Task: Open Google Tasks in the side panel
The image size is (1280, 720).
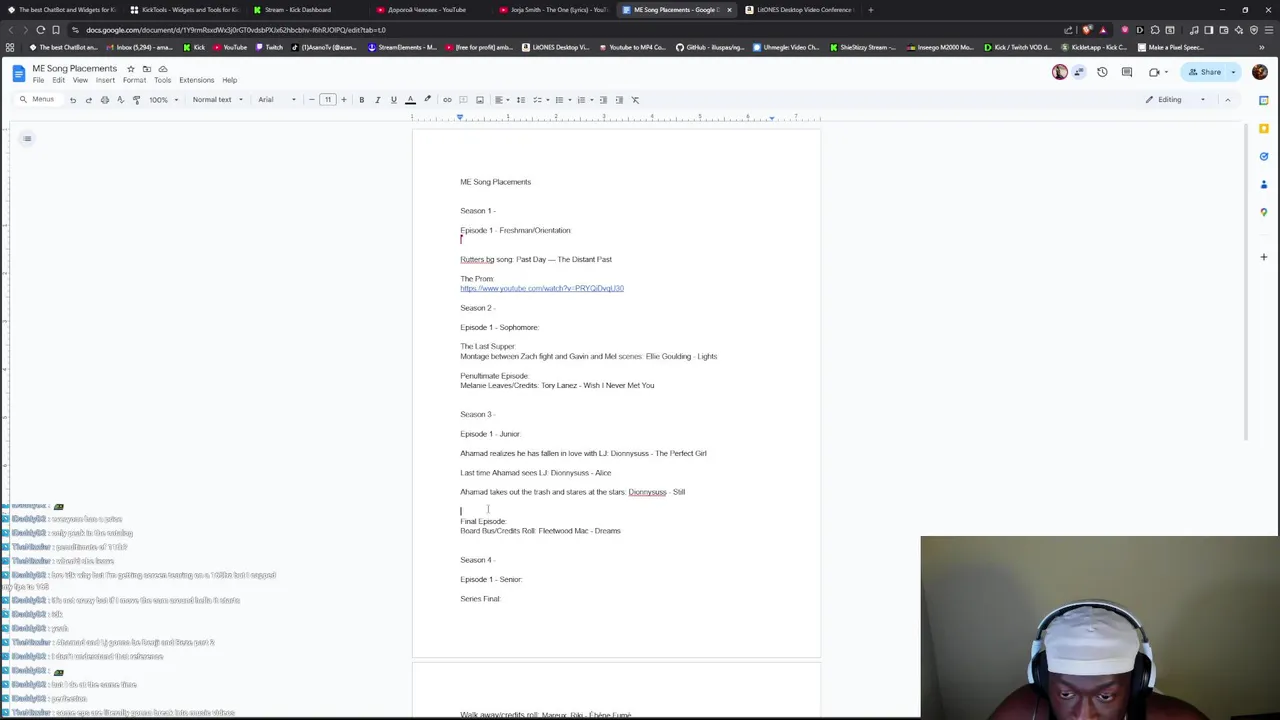Action: coord(1264,156)
